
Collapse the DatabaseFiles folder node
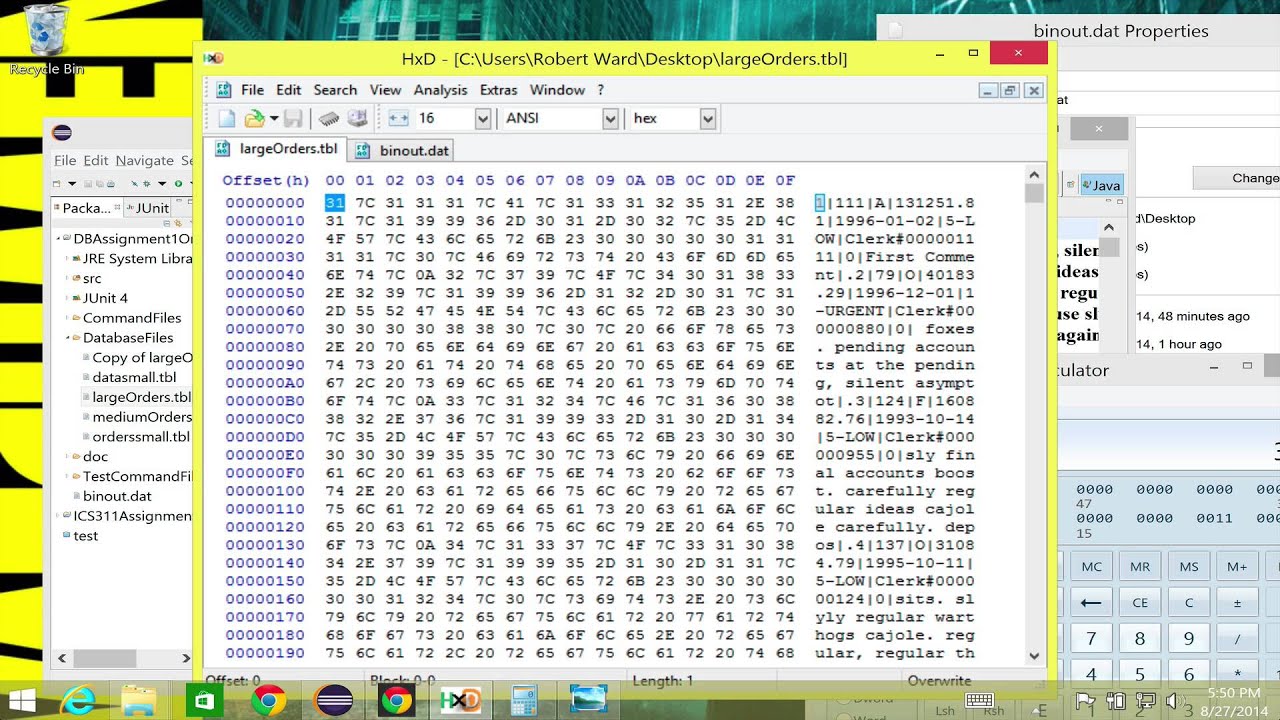click(69, 338)
